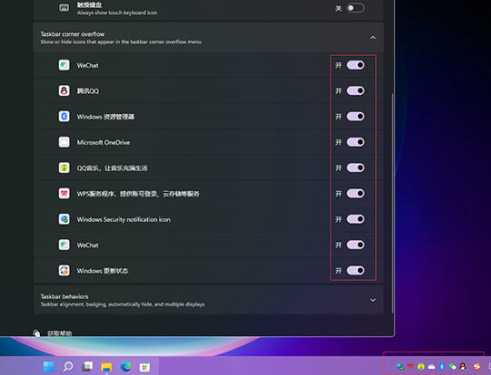Viewport: 491px width, 375px height.
Task: Switch off the Windows 更新状态 toggle
Action: pos(355,270)
